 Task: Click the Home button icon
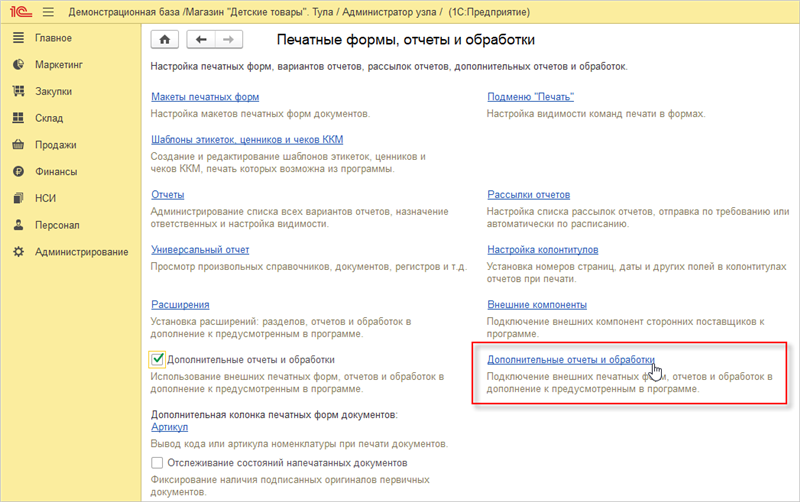click(164, 40)
